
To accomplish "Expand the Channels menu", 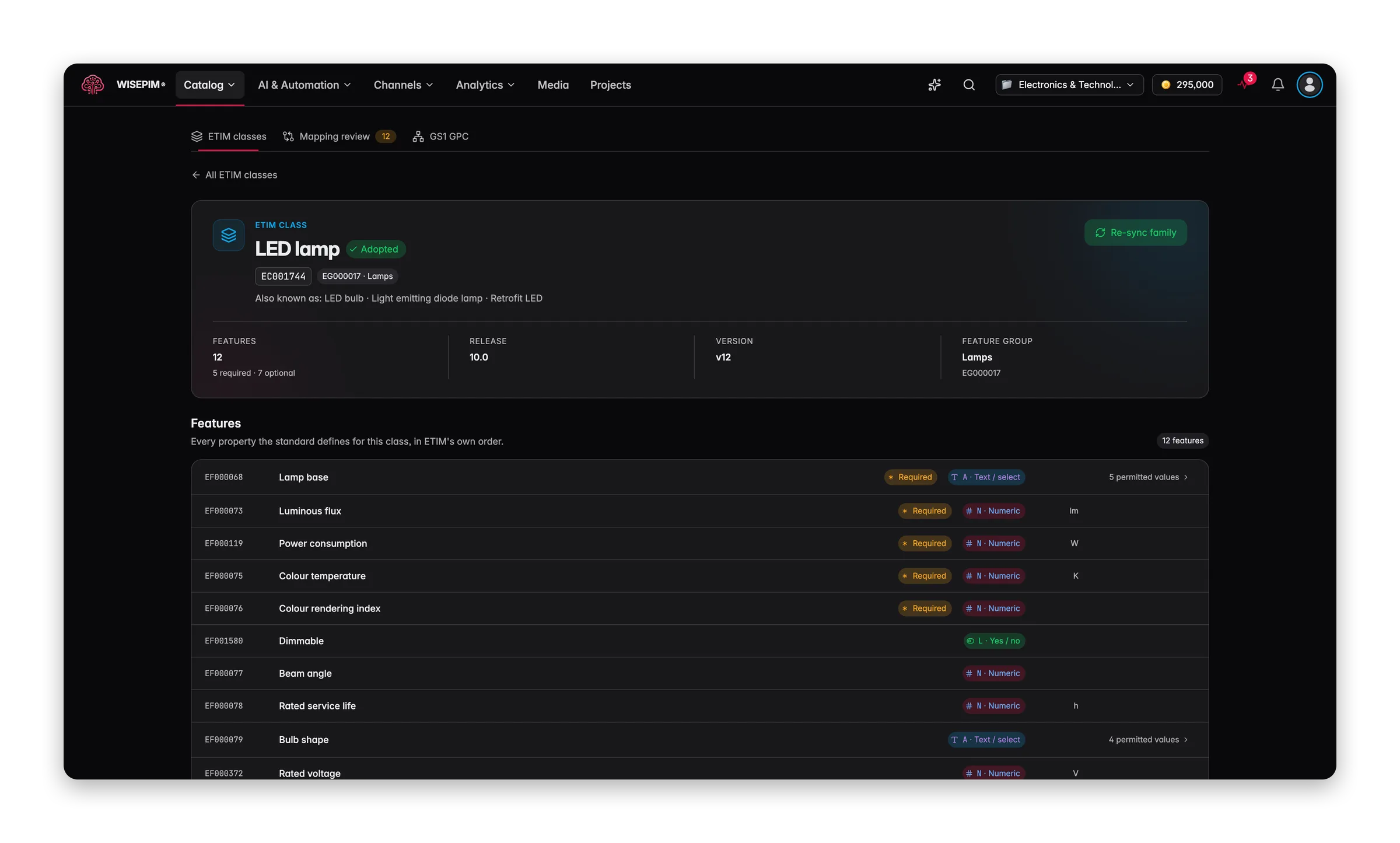I will coord(403,85).
